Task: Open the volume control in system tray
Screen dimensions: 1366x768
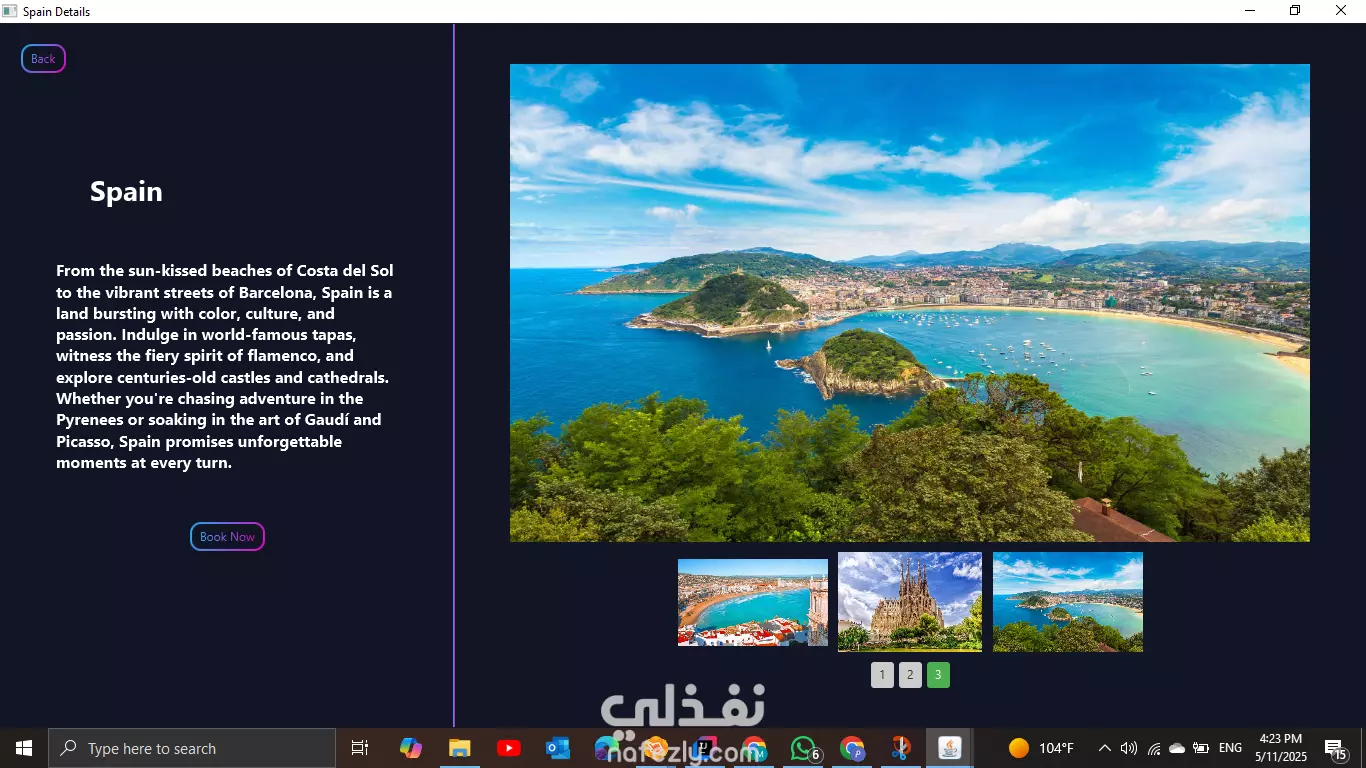Action: [1129, 748]
